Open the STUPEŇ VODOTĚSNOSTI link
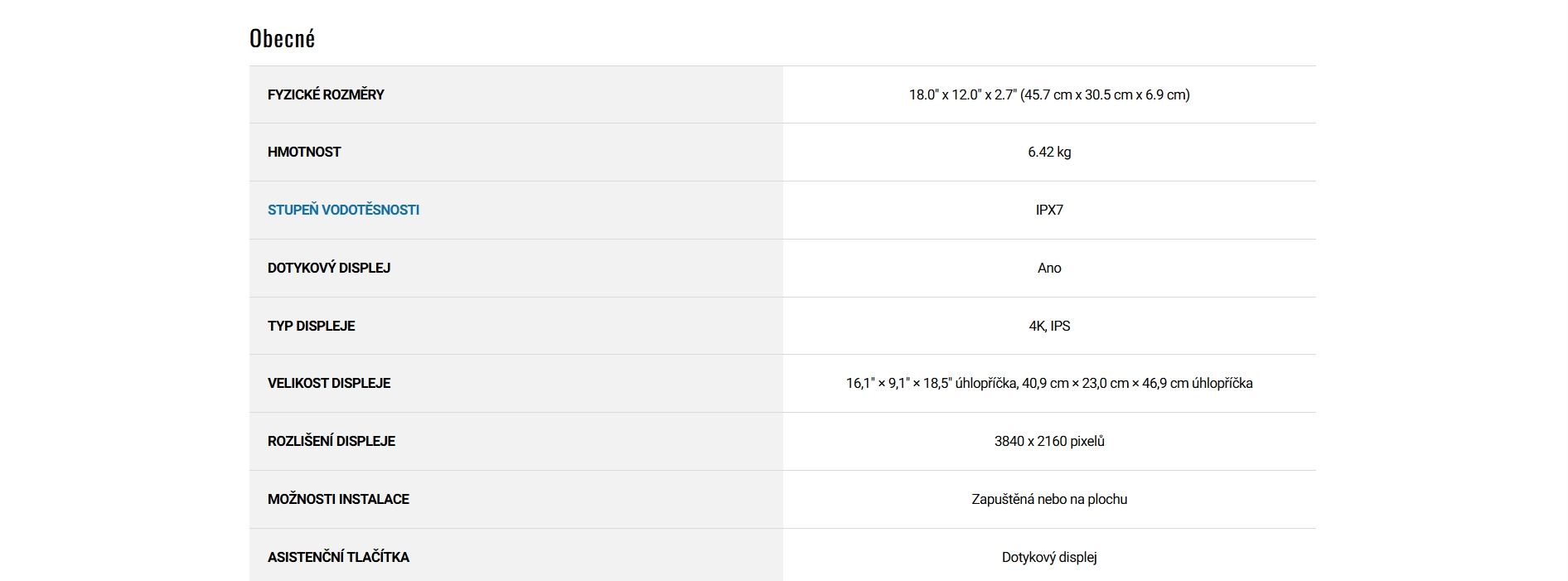 [x=343, y=211]
